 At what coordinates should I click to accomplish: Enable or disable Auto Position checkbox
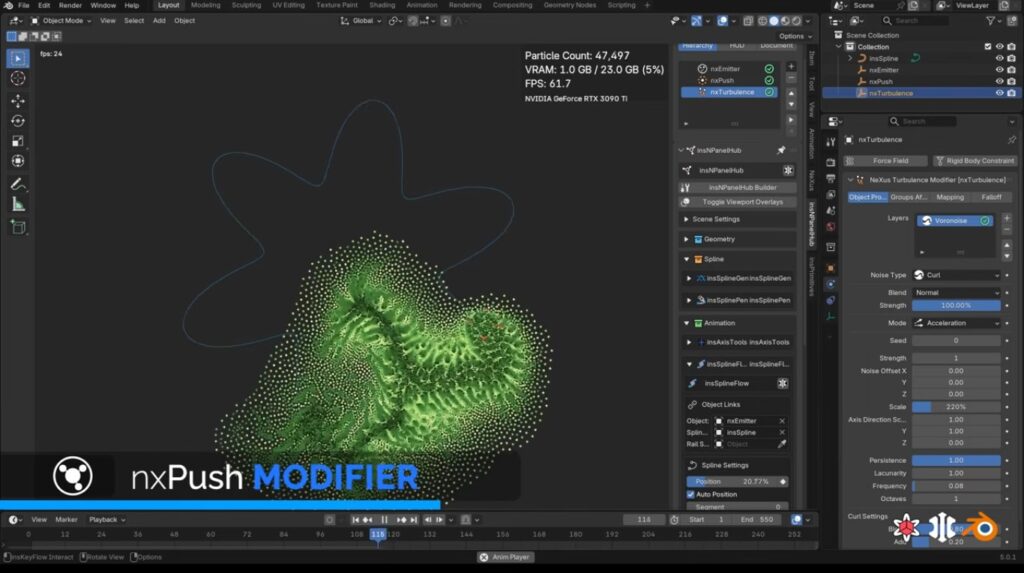tap(690, 495)
